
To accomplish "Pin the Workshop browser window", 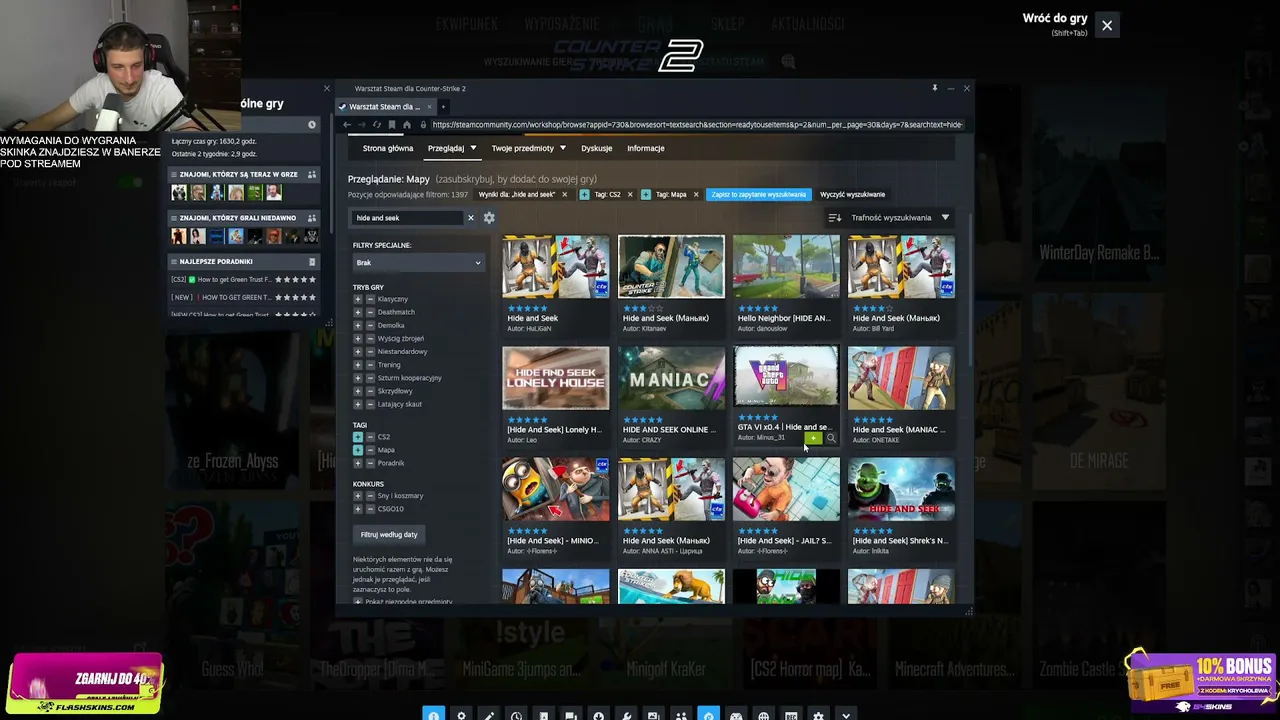I will tap(935, 88).
